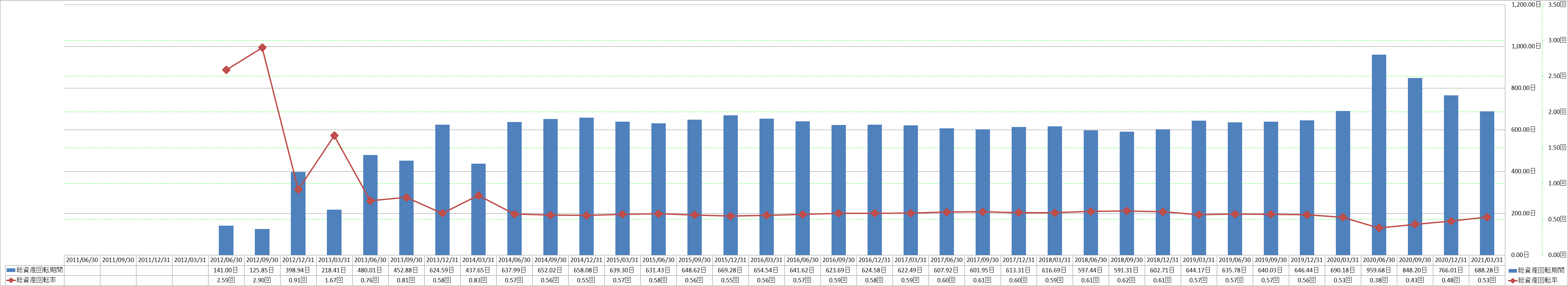Select the 624.59日 cell under 2013/12/31

pyautogui.click(x=443, y=270)
